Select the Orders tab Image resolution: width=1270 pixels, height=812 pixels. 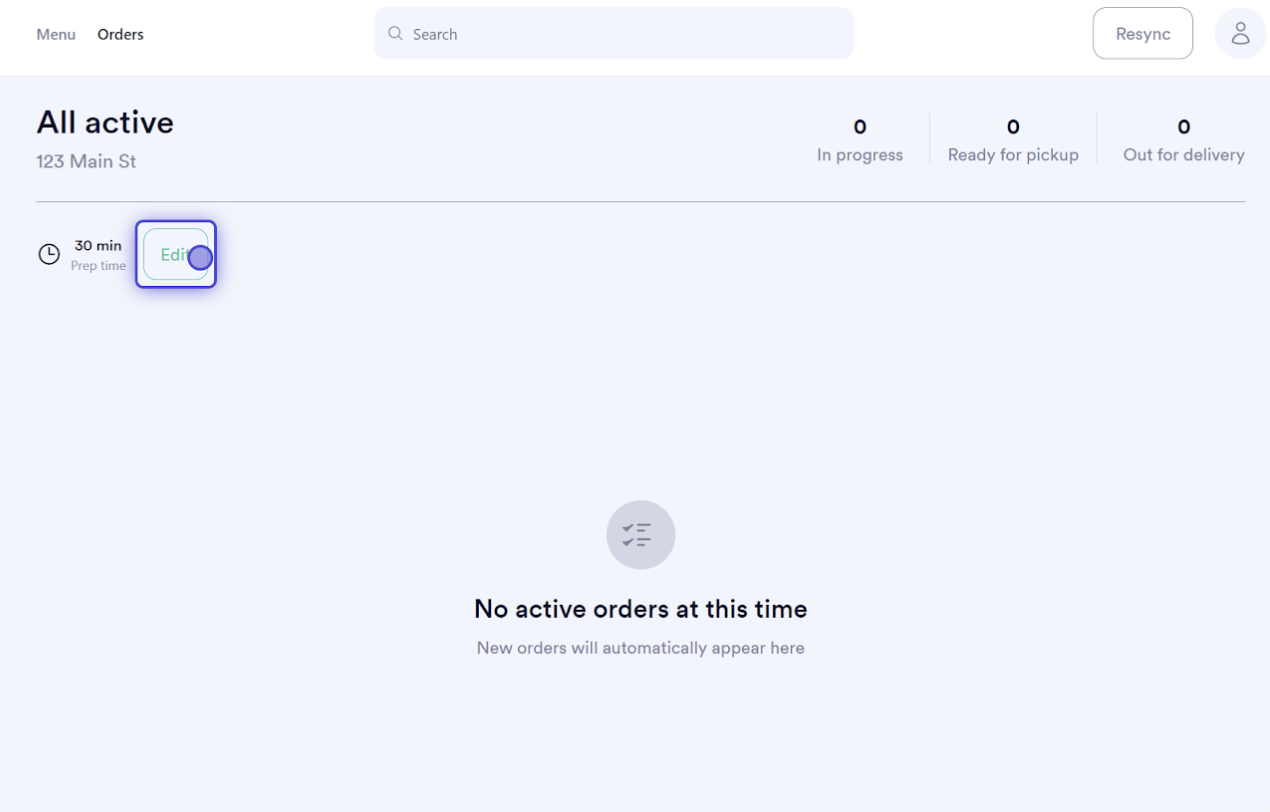[120, 34]
